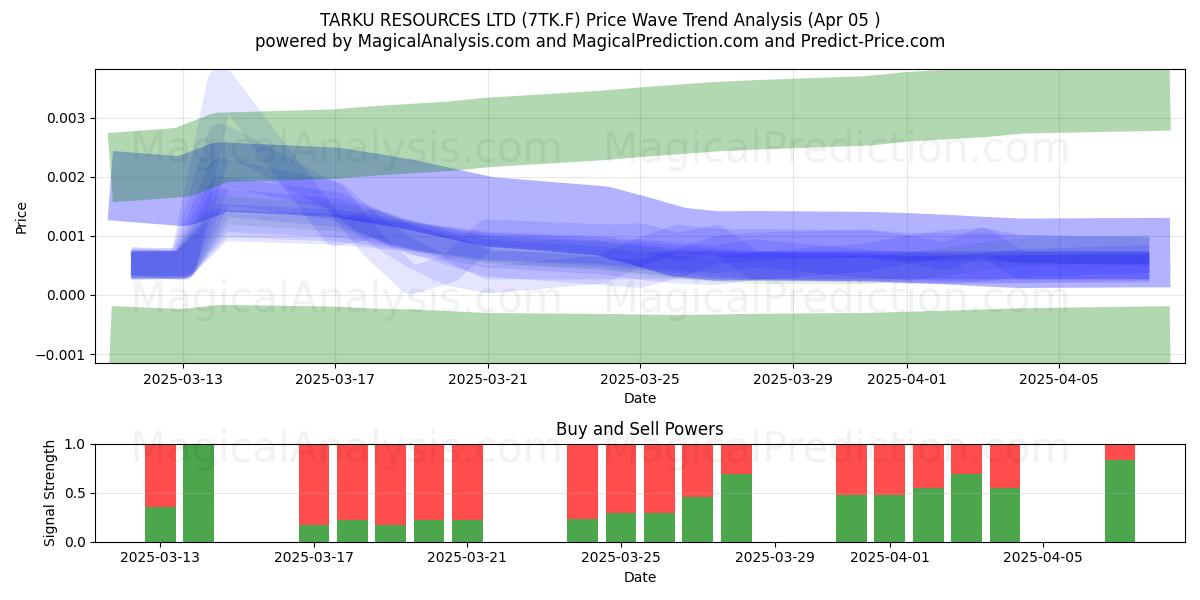
Task: Click the signal strength value '0.0'
Action: pyautogui.click(x=77, y=542)
